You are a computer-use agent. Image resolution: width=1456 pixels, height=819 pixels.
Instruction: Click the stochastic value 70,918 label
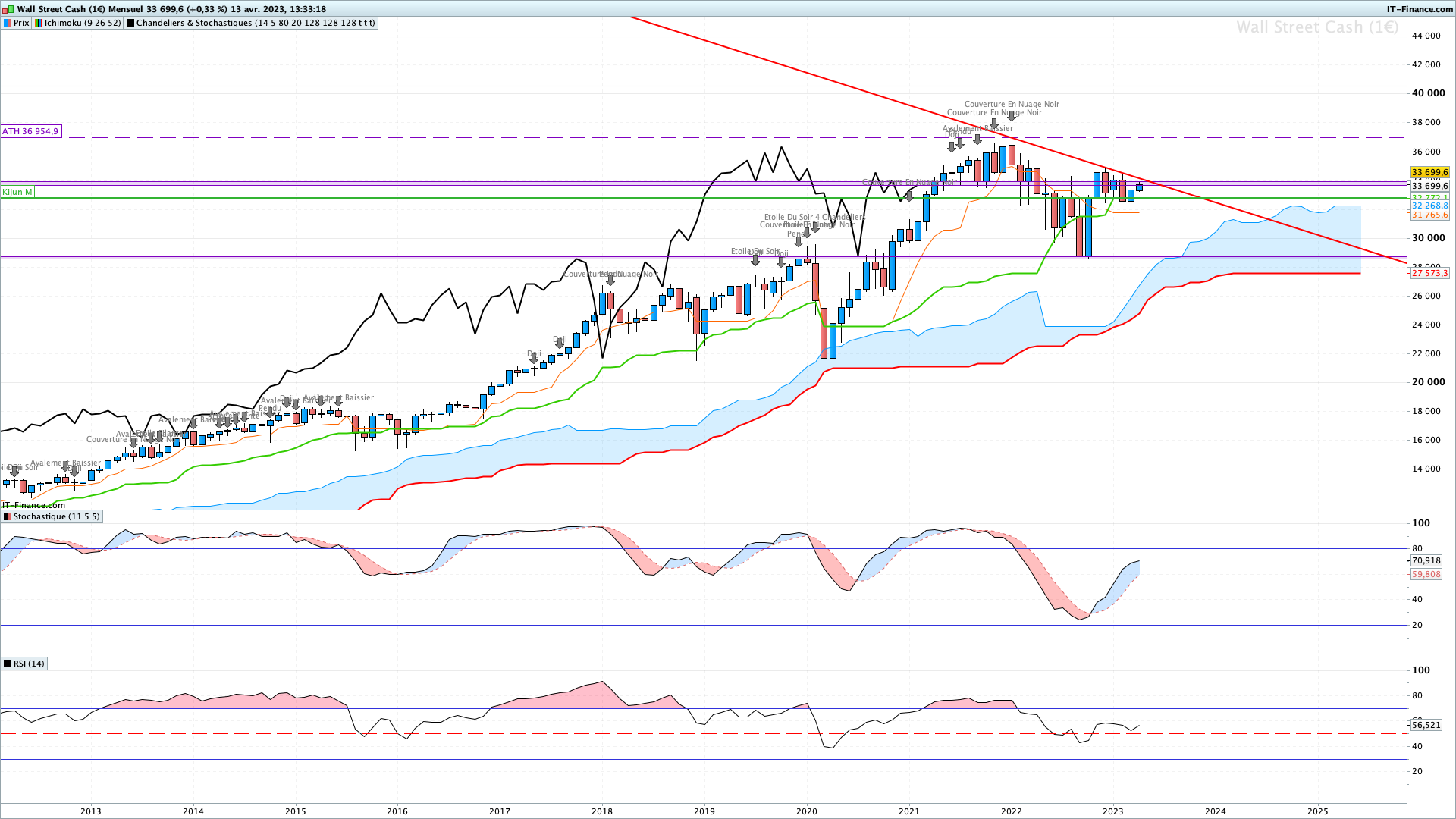[1426, 561]
